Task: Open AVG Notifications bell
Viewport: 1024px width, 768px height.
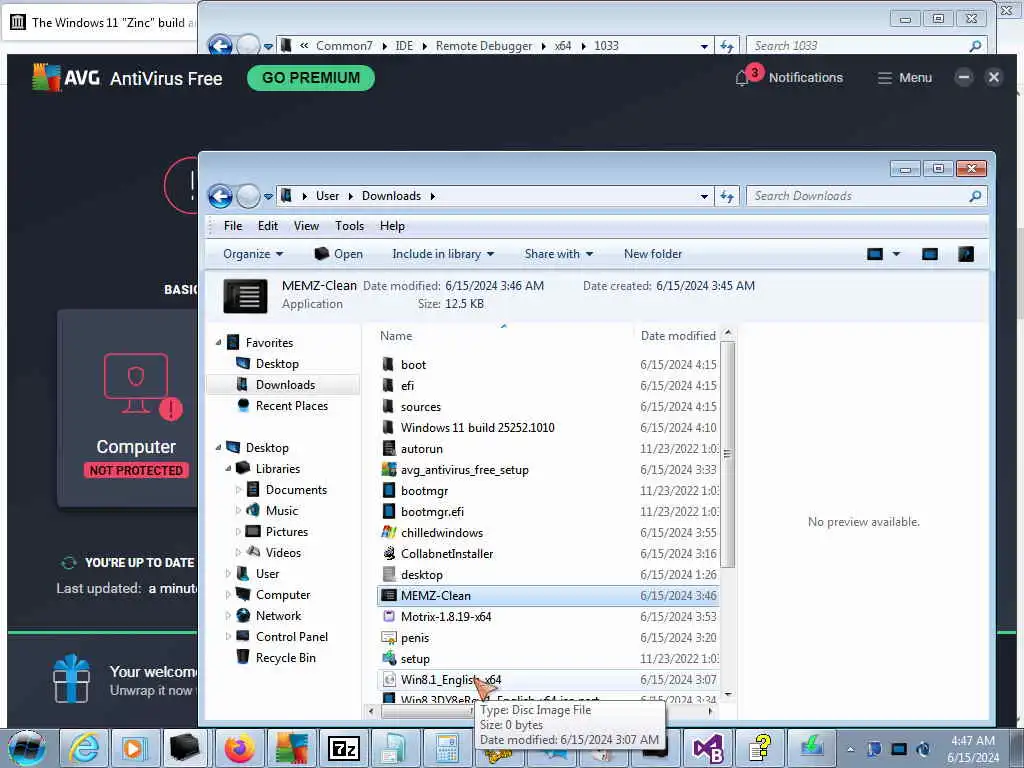Action: click(742, 78)
